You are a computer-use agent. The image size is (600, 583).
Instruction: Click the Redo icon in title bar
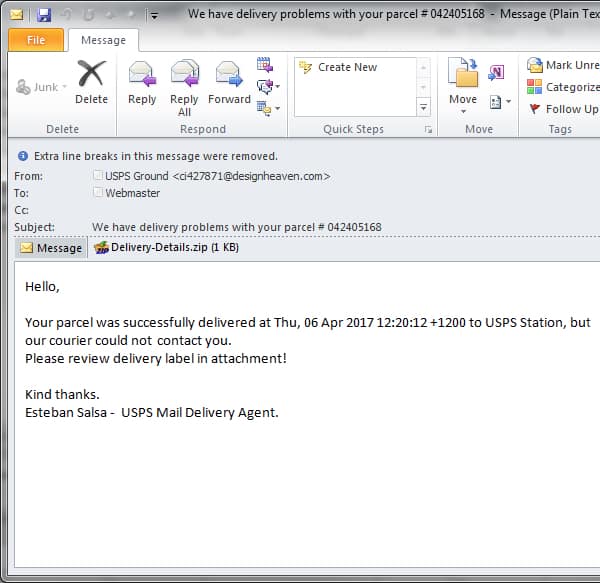pos(89,15)
